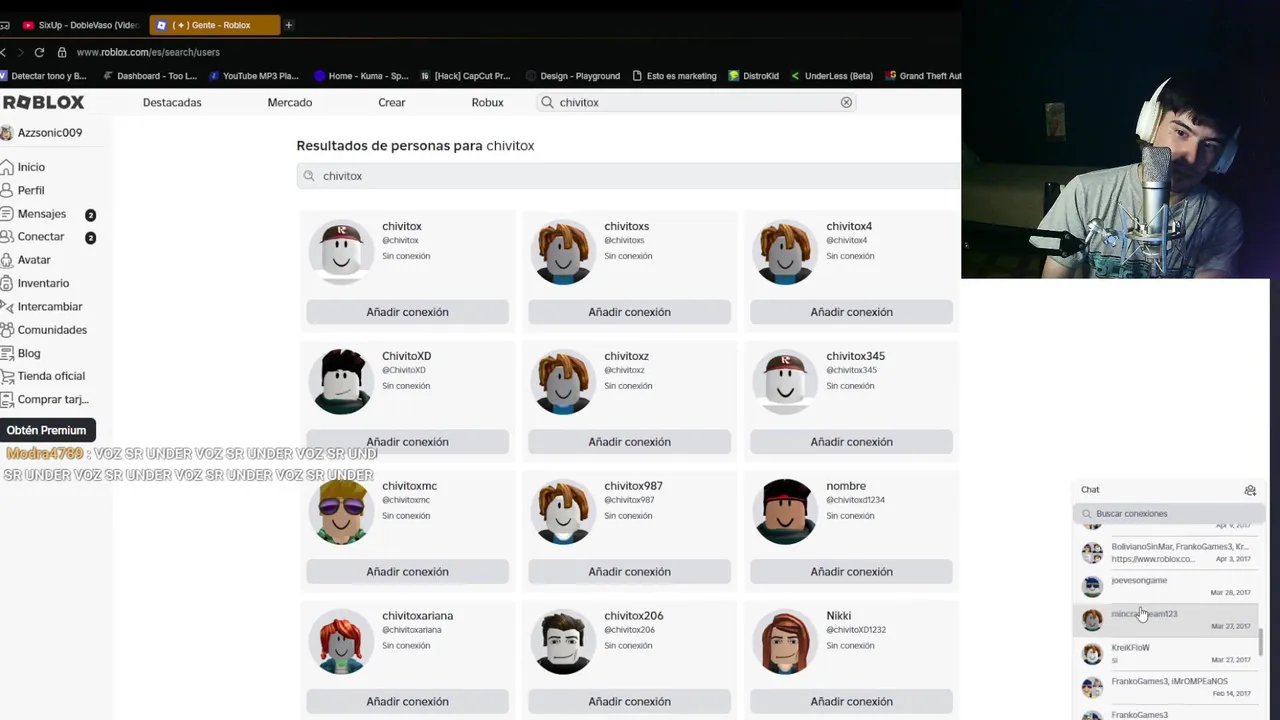Add connection for nombre
Image resolution: width=1280 pixels, height=720 pixels.
[x=851, y=572]
